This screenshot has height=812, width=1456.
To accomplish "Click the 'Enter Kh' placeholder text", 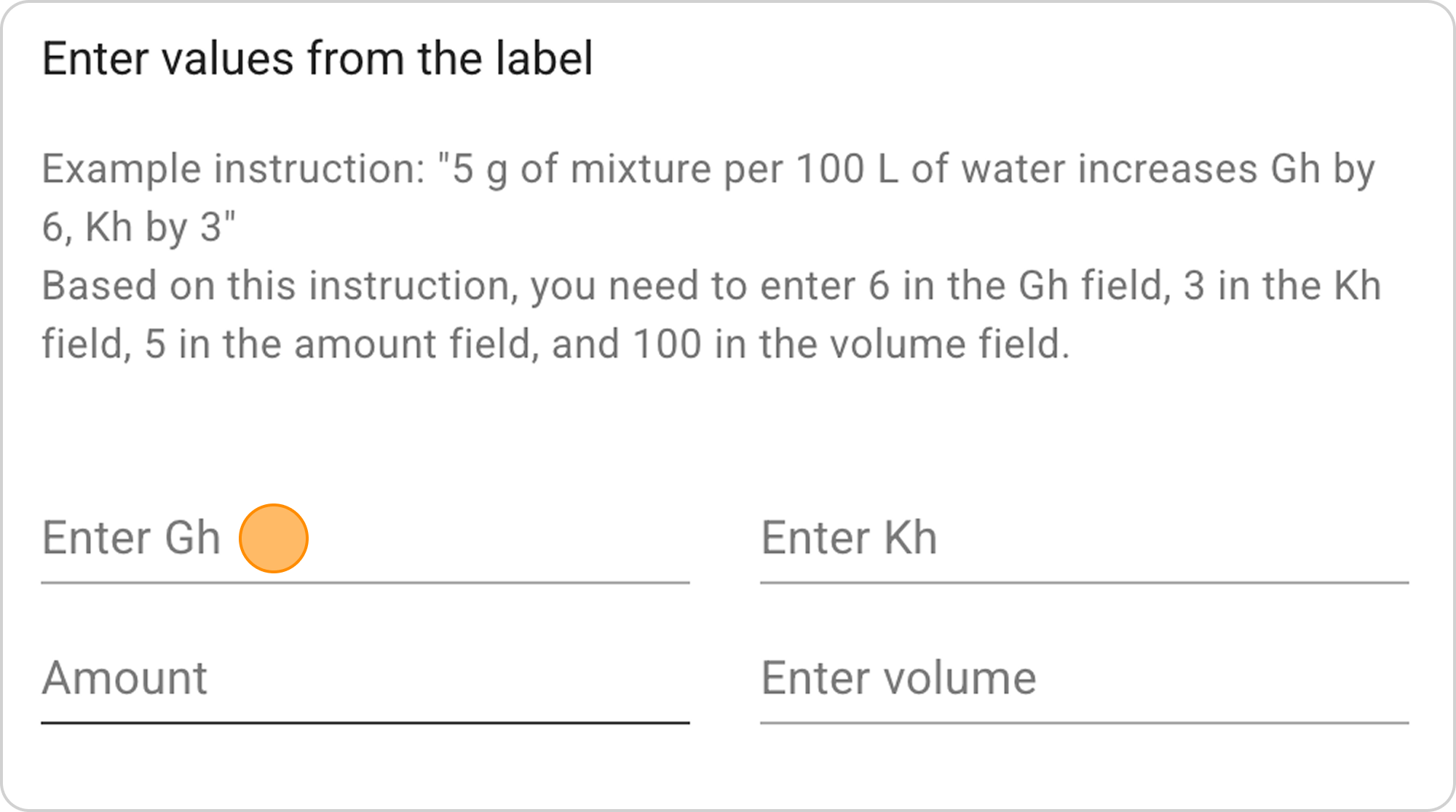I will 849,538.
